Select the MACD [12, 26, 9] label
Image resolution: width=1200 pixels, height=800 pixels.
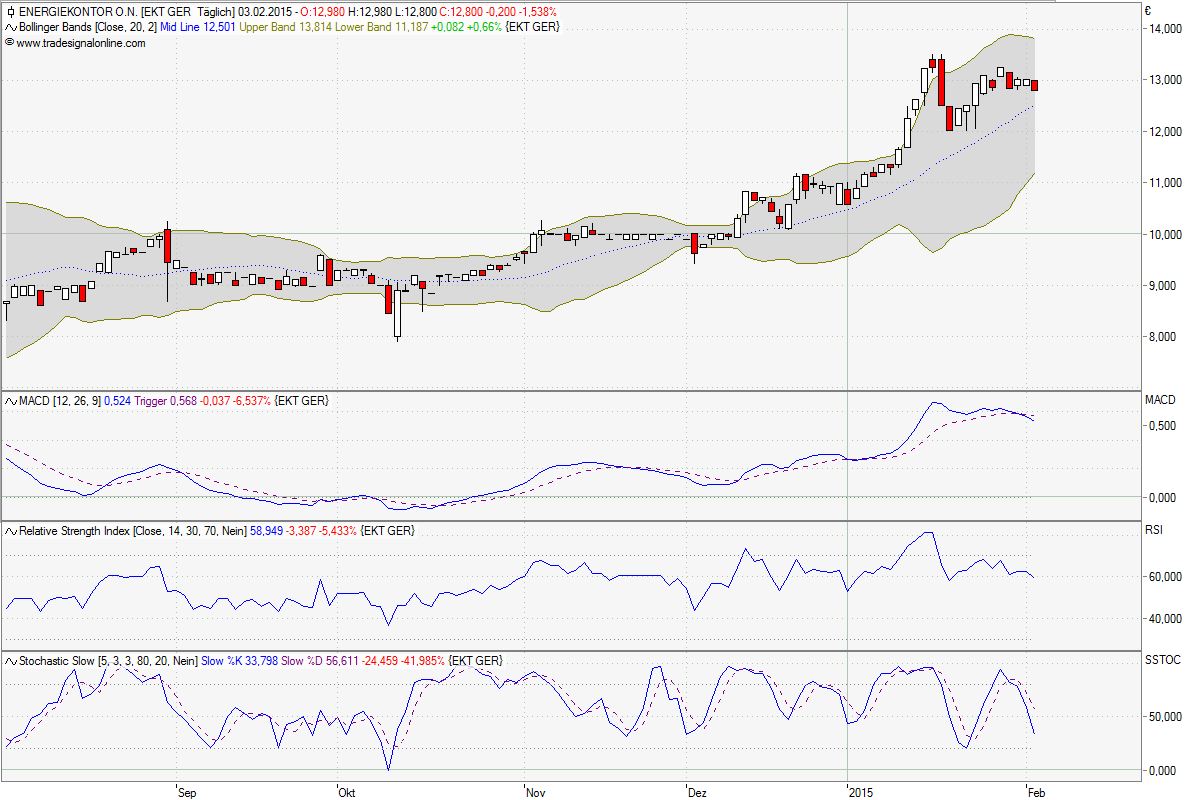pos(61,401)
